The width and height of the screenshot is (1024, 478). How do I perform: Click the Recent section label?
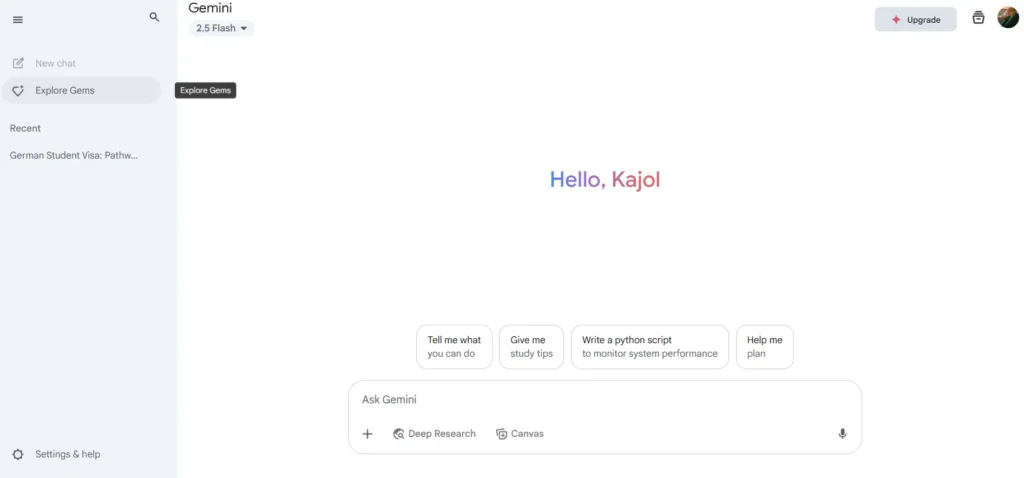point(25,128)
